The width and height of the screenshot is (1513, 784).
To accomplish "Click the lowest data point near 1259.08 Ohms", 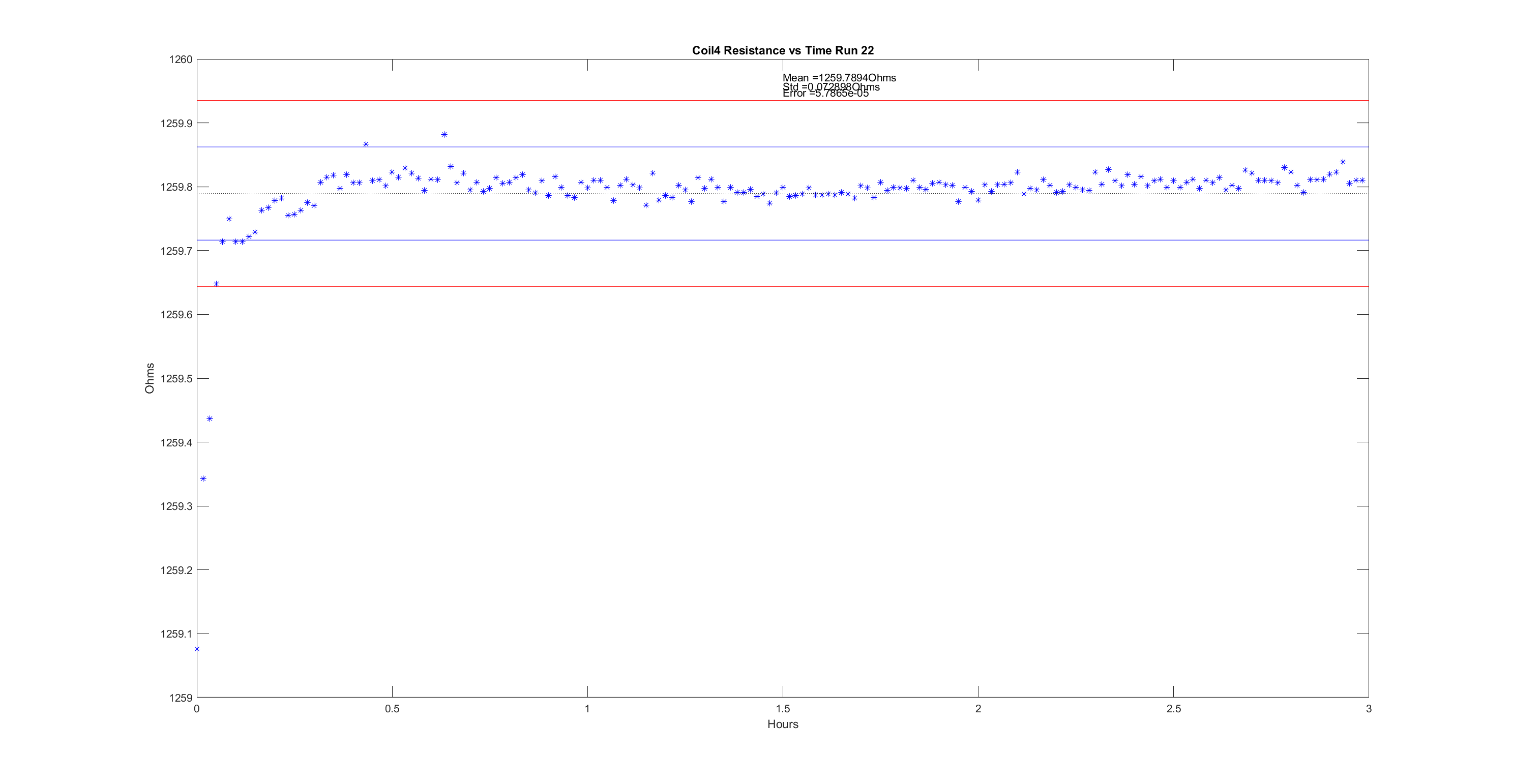I will tap(197, 649).
